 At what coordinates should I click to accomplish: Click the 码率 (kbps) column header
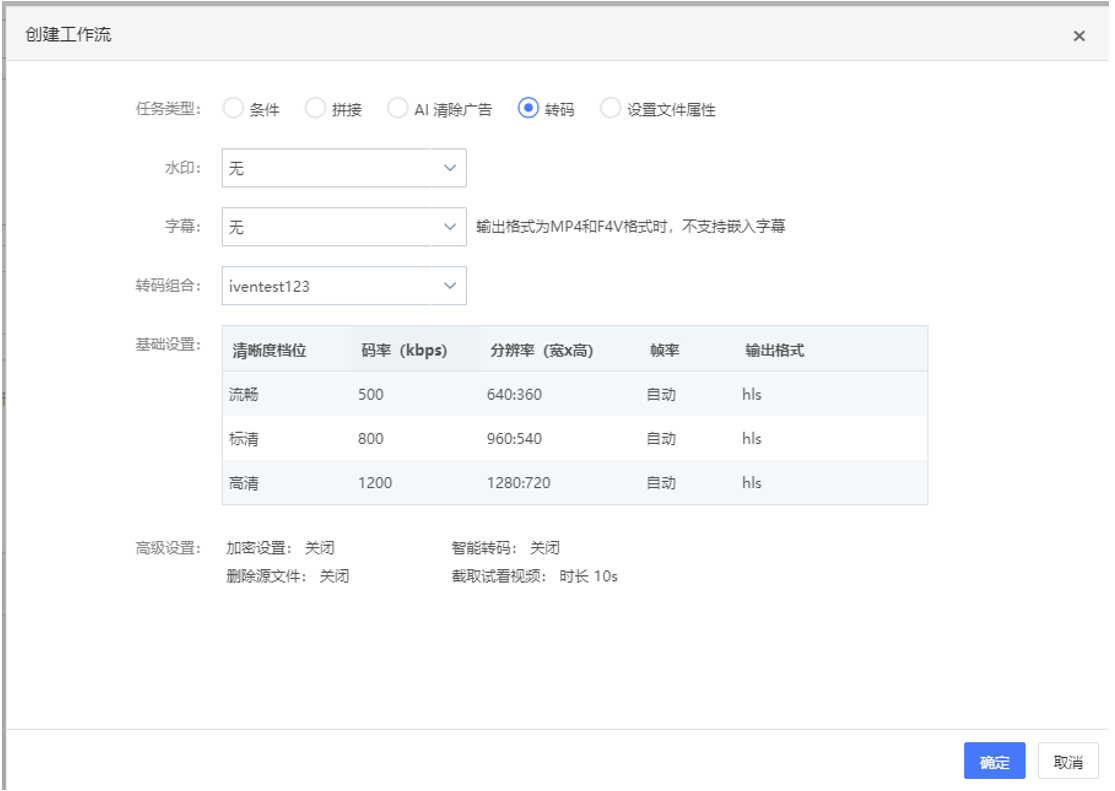click(x=404, y=351)
